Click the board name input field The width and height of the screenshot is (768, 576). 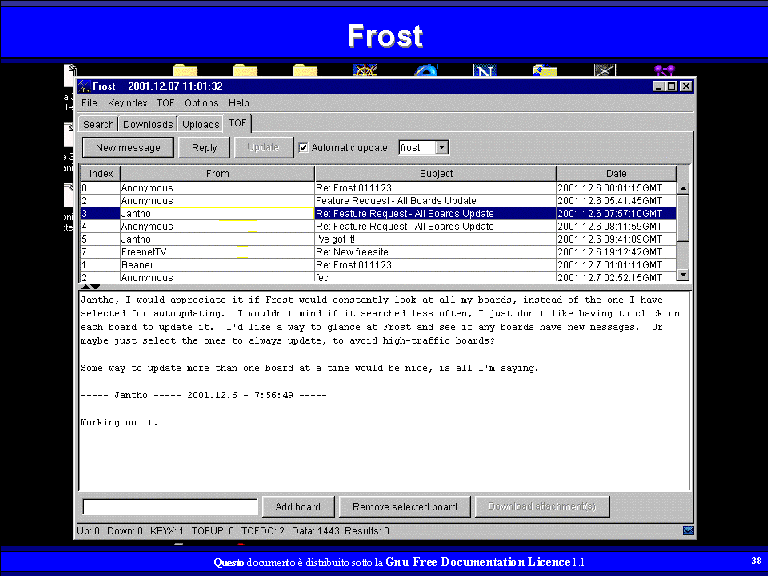pyautogui.click(x=170, y=507)
